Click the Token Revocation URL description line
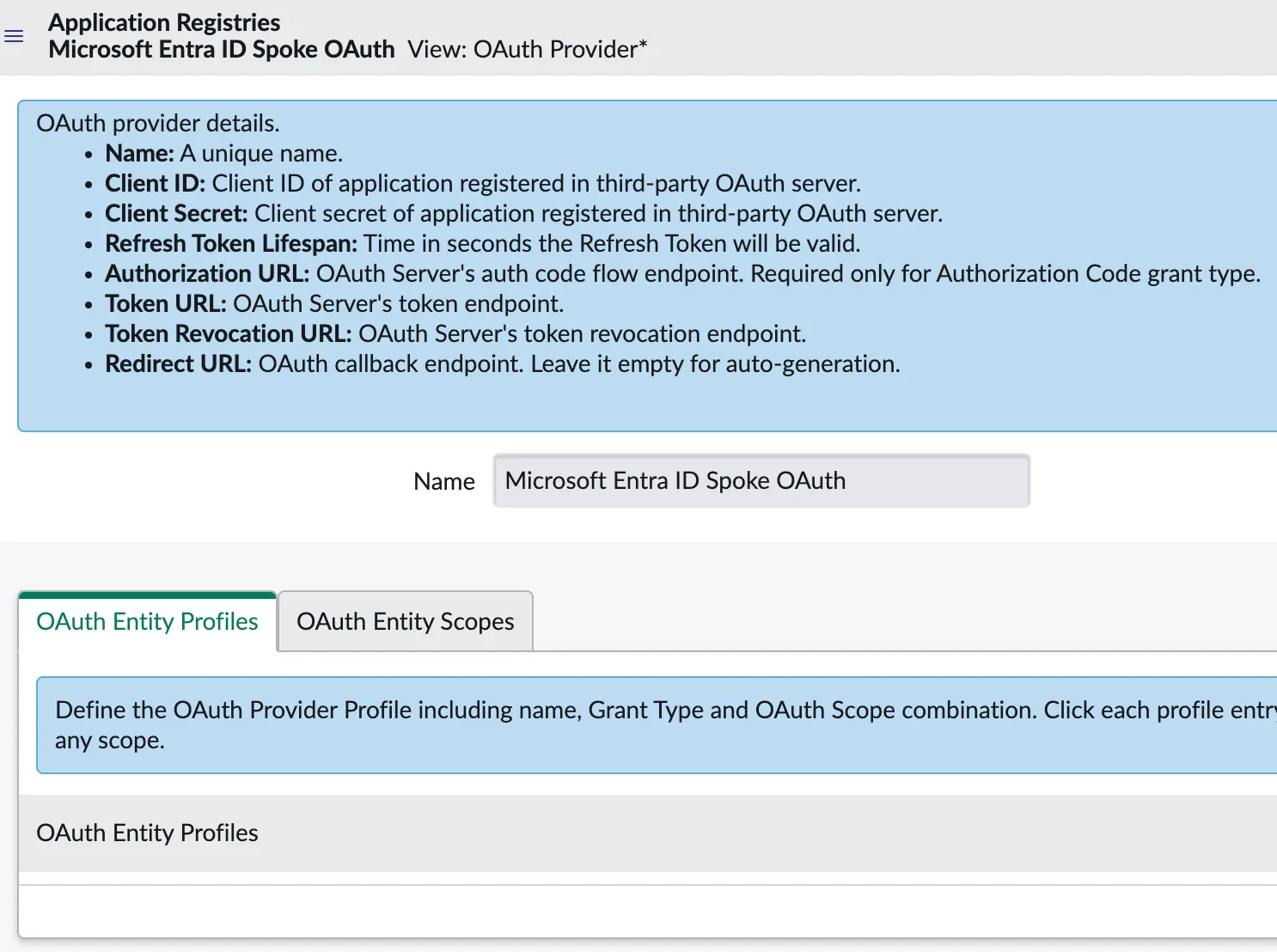Image resolution: width=1277 pixels, height=952 pixels. click(455, 333)
